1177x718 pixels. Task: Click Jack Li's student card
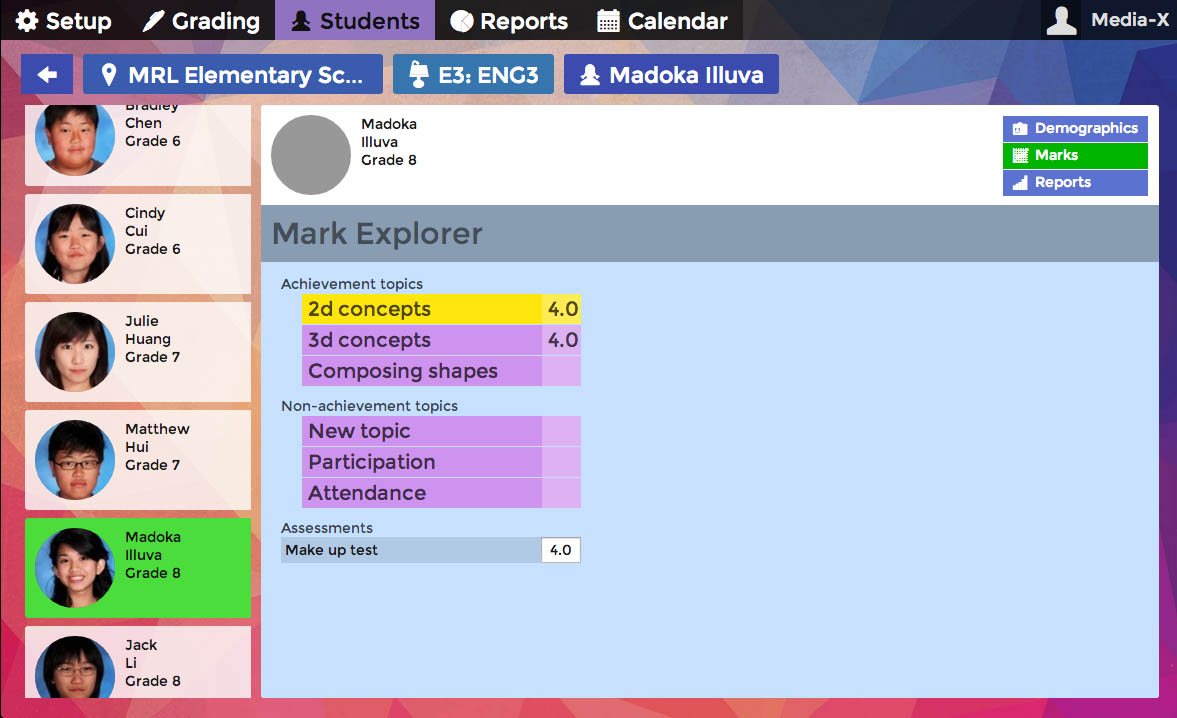(x=138, y=662)
